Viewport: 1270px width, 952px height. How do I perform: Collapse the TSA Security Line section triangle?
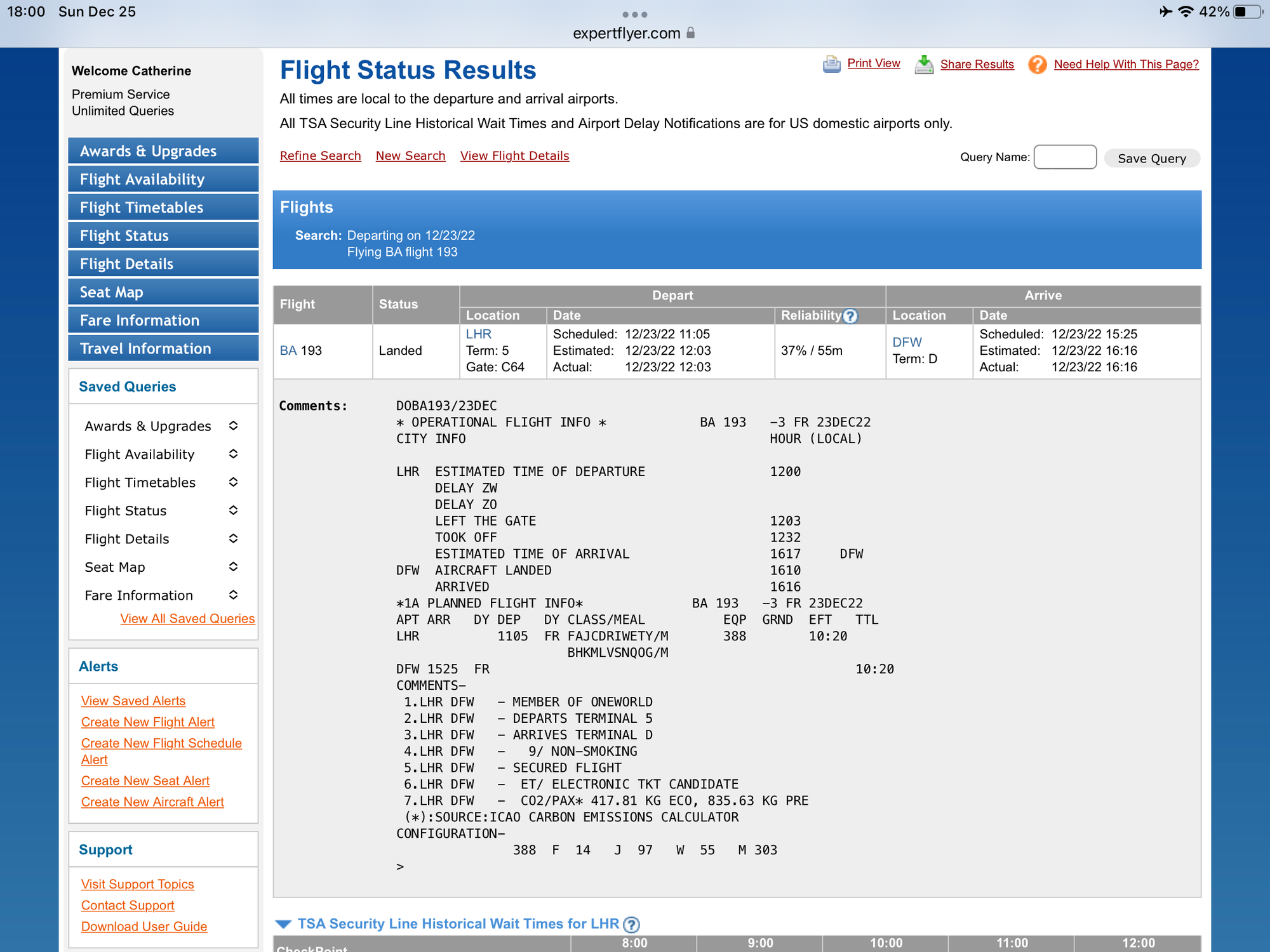(x=283, y=924)
